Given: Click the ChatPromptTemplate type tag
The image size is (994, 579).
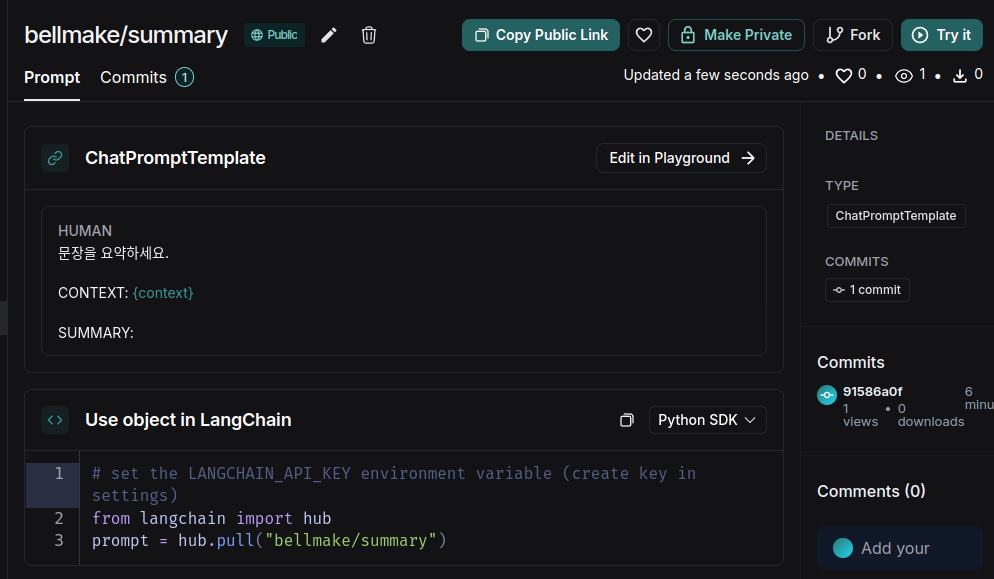Looking at the screenshot, I should pos(896,216).
